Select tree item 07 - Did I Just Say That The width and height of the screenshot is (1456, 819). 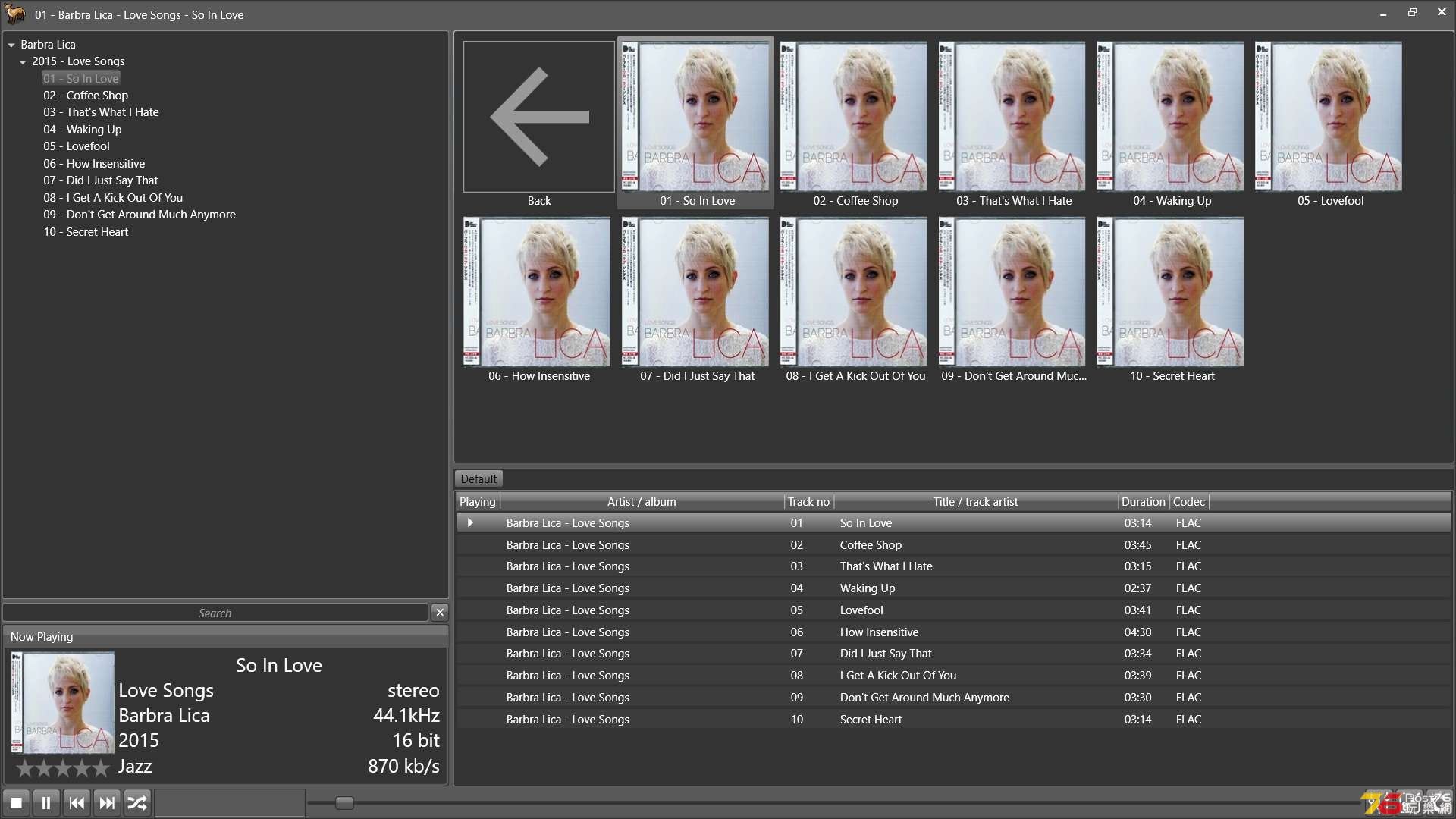[x=101, y=180]
